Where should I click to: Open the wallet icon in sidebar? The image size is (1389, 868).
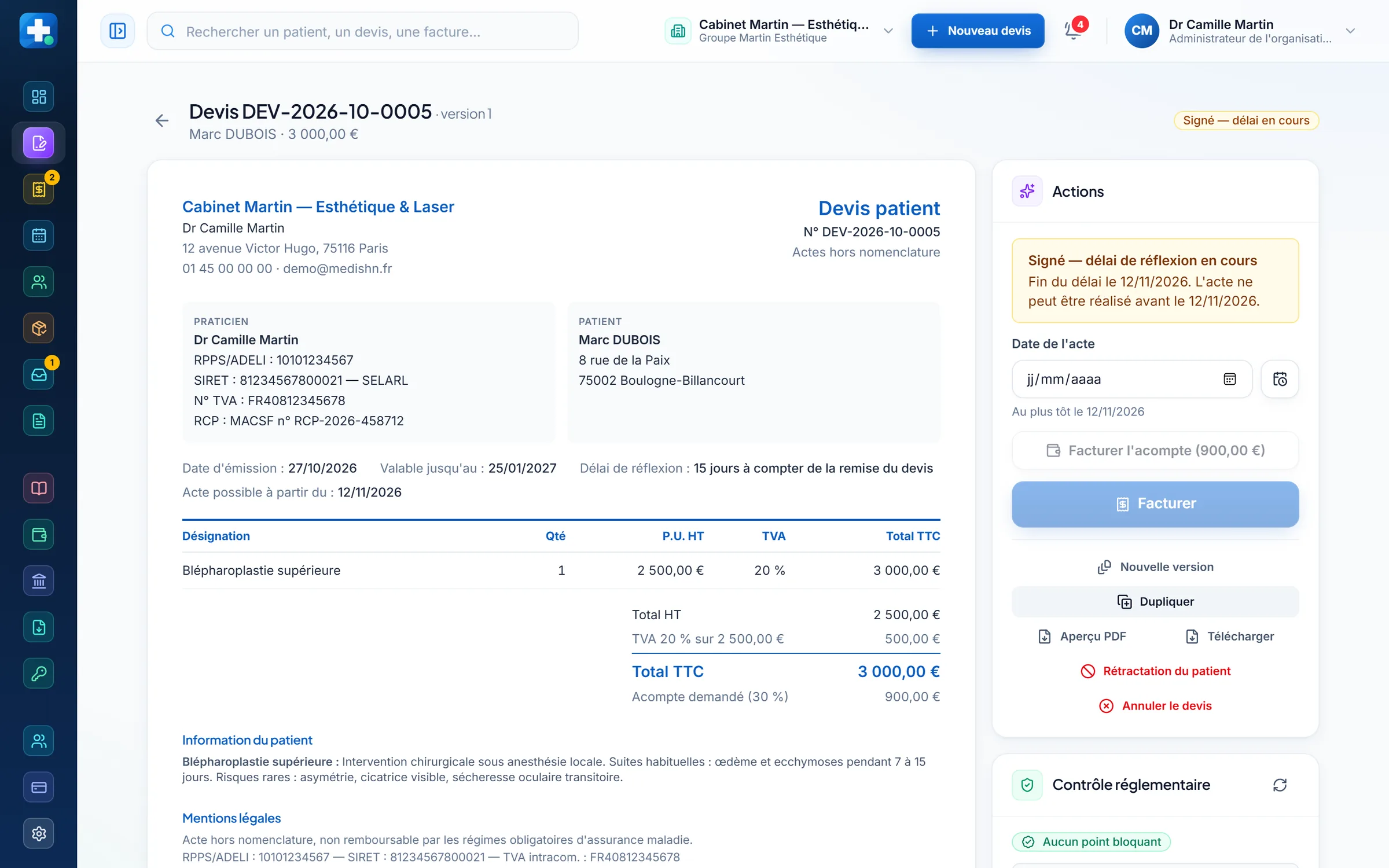[39, 535]
